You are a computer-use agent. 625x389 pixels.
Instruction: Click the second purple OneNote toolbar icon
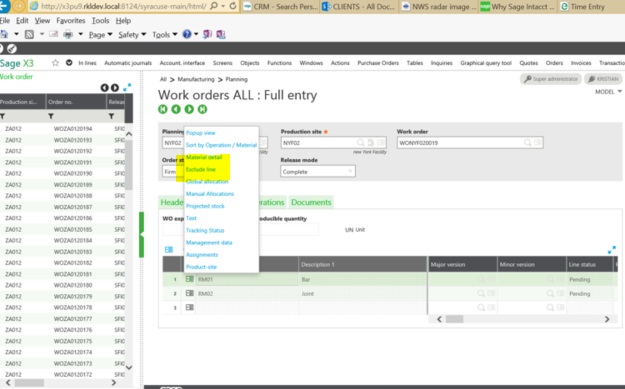(x=221, y=34)
